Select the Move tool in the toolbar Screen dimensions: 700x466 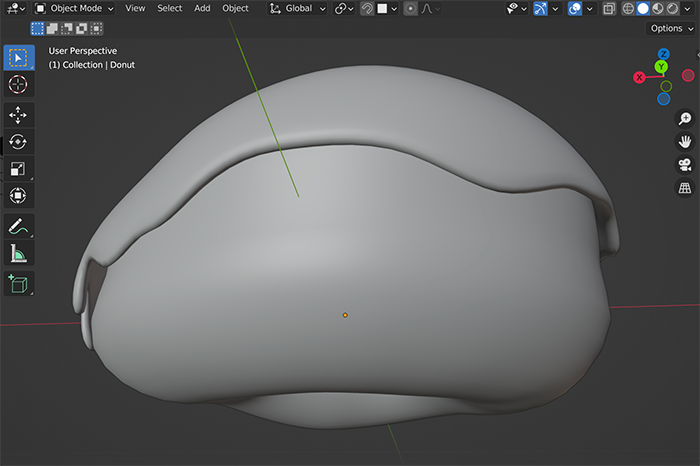[x=19, y=115]
